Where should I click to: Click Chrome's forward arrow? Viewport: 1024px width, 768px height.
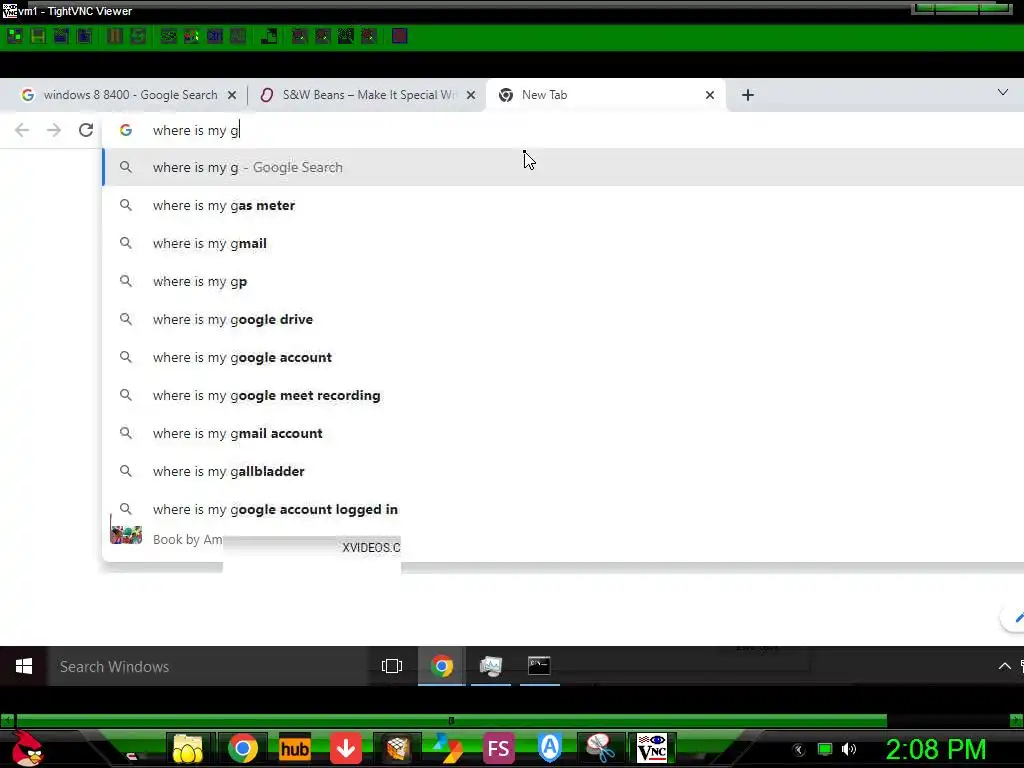[54, 130]
